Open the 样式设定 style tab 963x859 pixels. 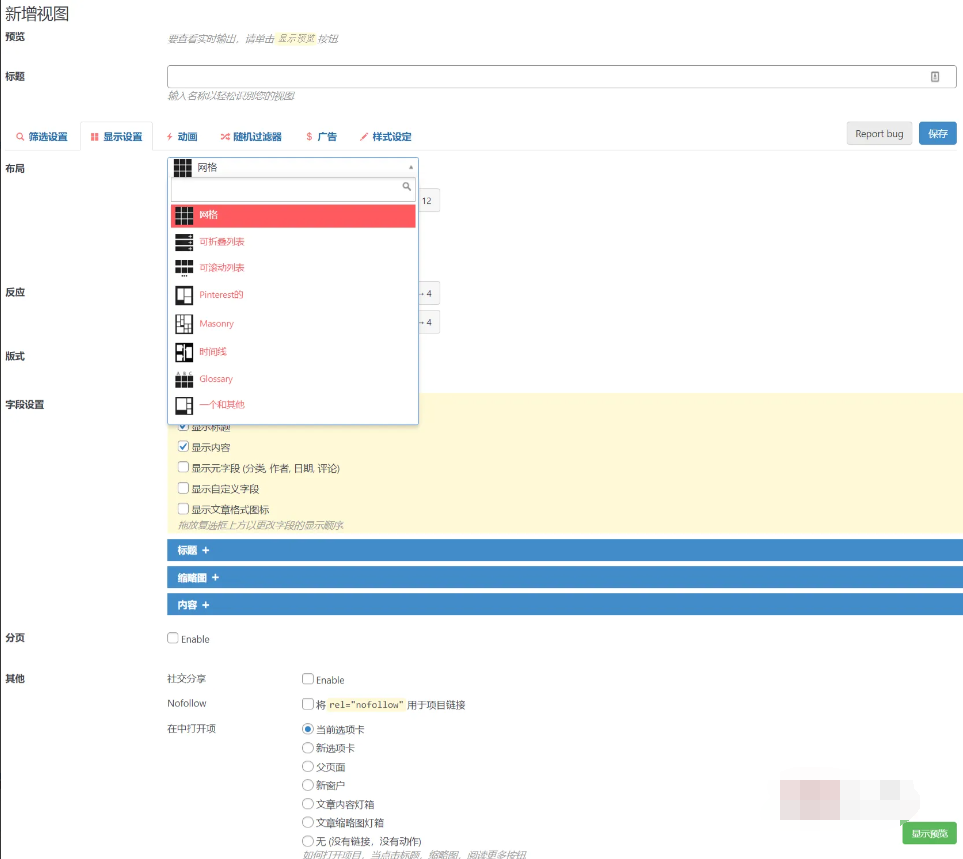point(386,136)
